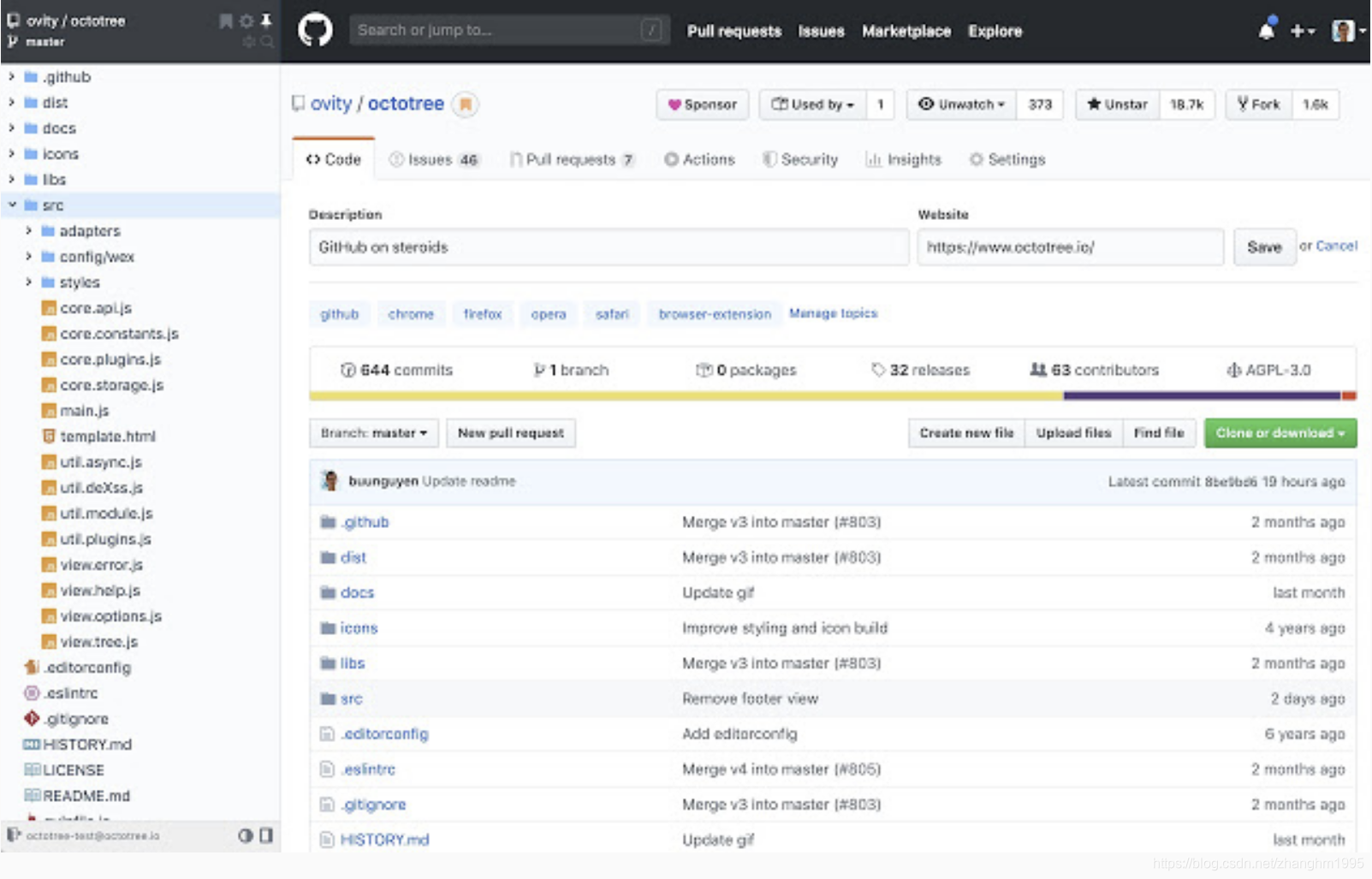Switch to the Actions tab
Viewport: 1372px width, 879px height.
pos(699,159)
